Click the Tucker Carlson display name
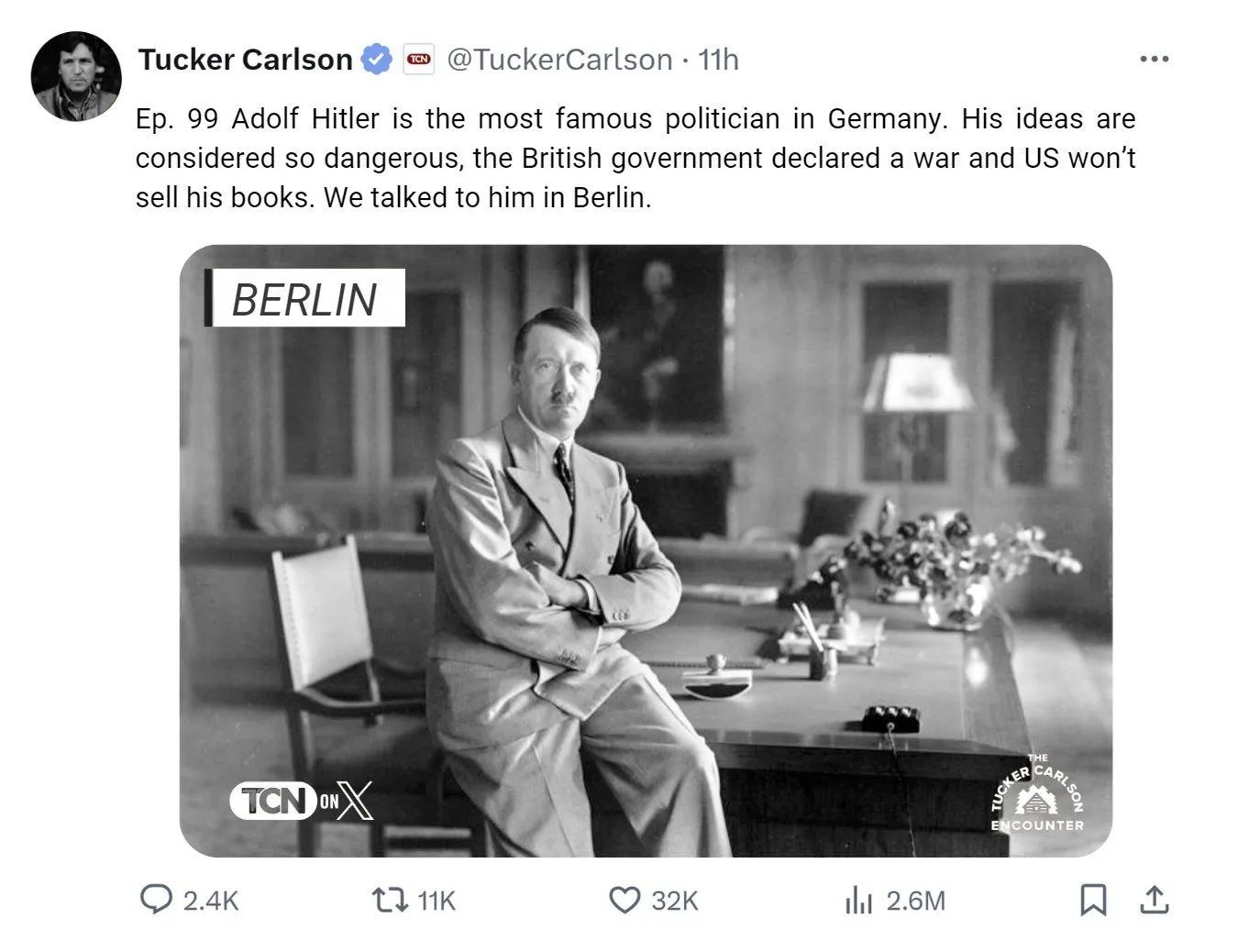The image size is (1249, 952). click(245, 60)
